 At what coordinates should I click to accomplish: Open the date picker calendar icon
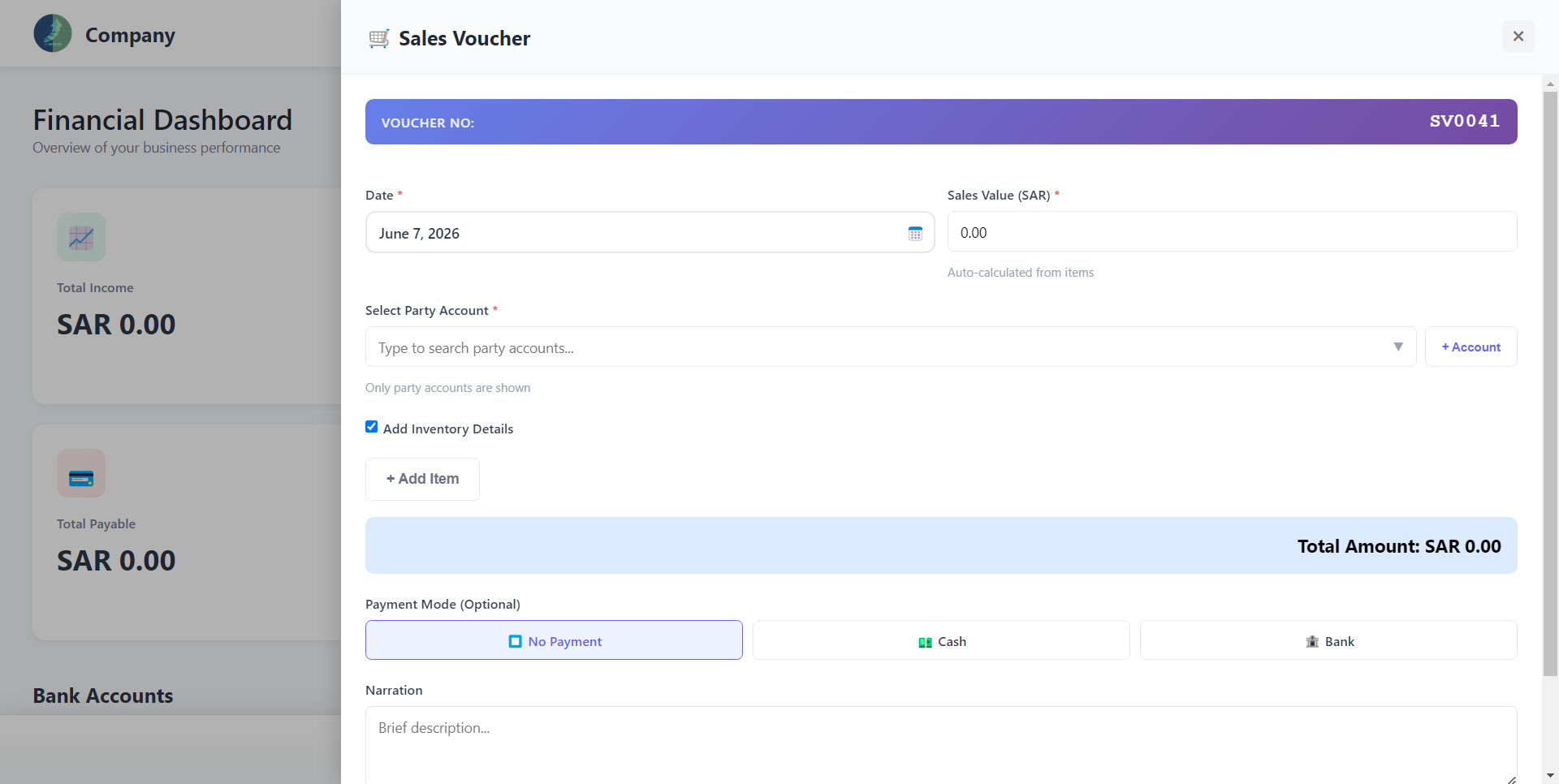[x=915, y=234]
